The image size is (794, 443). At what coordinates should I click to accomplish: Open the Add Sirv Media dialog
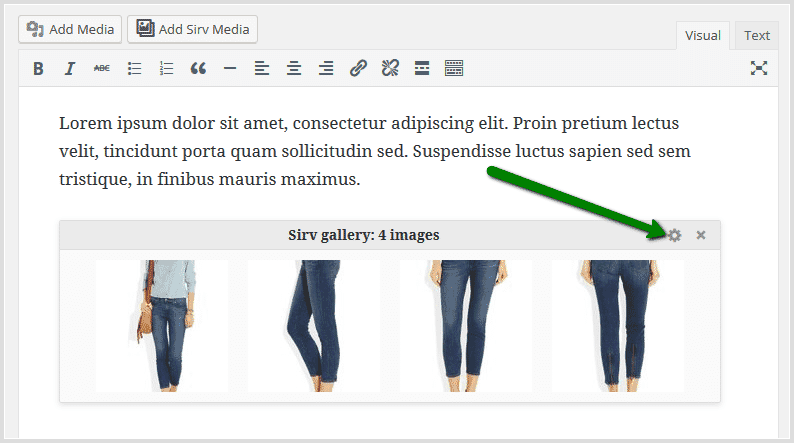click(x=192, y=29)
